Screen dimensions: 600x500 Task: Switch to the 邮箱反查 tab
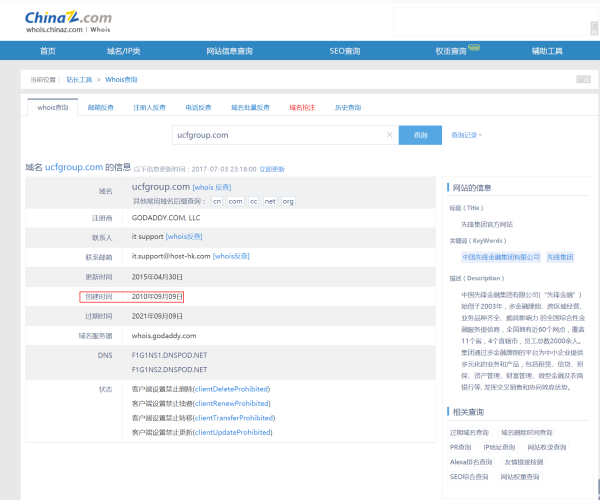click(x=101, y=107)
